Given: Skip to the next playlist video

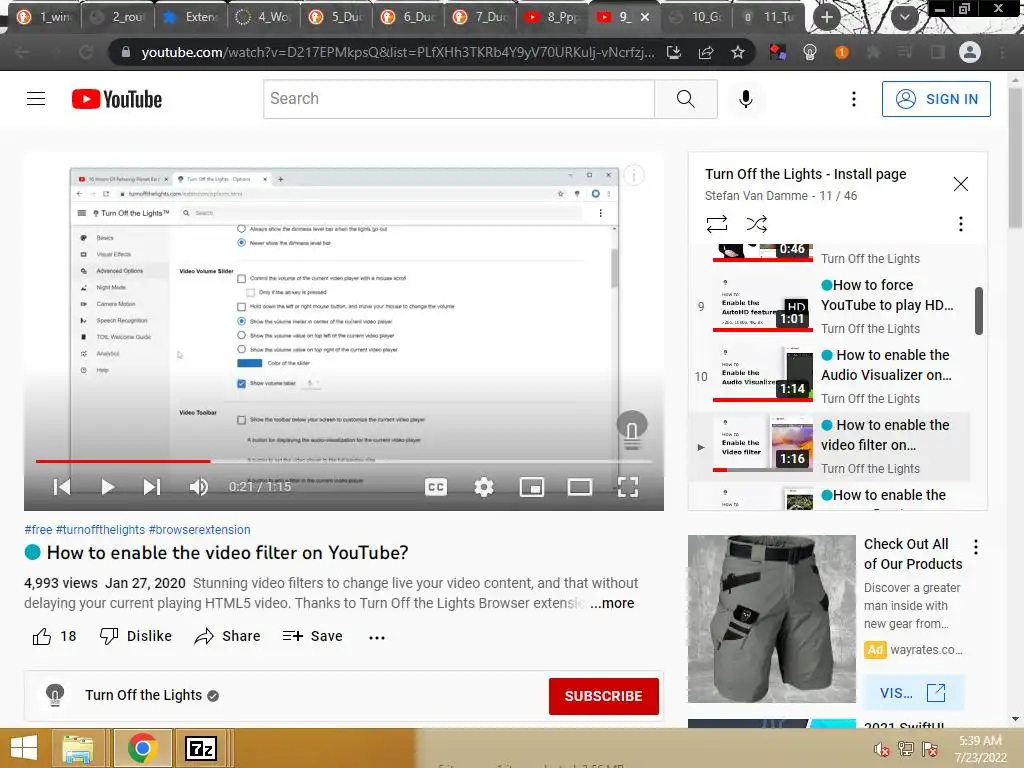Looking at the screenshot, I should pyautogui.click(x=152, y=487).
